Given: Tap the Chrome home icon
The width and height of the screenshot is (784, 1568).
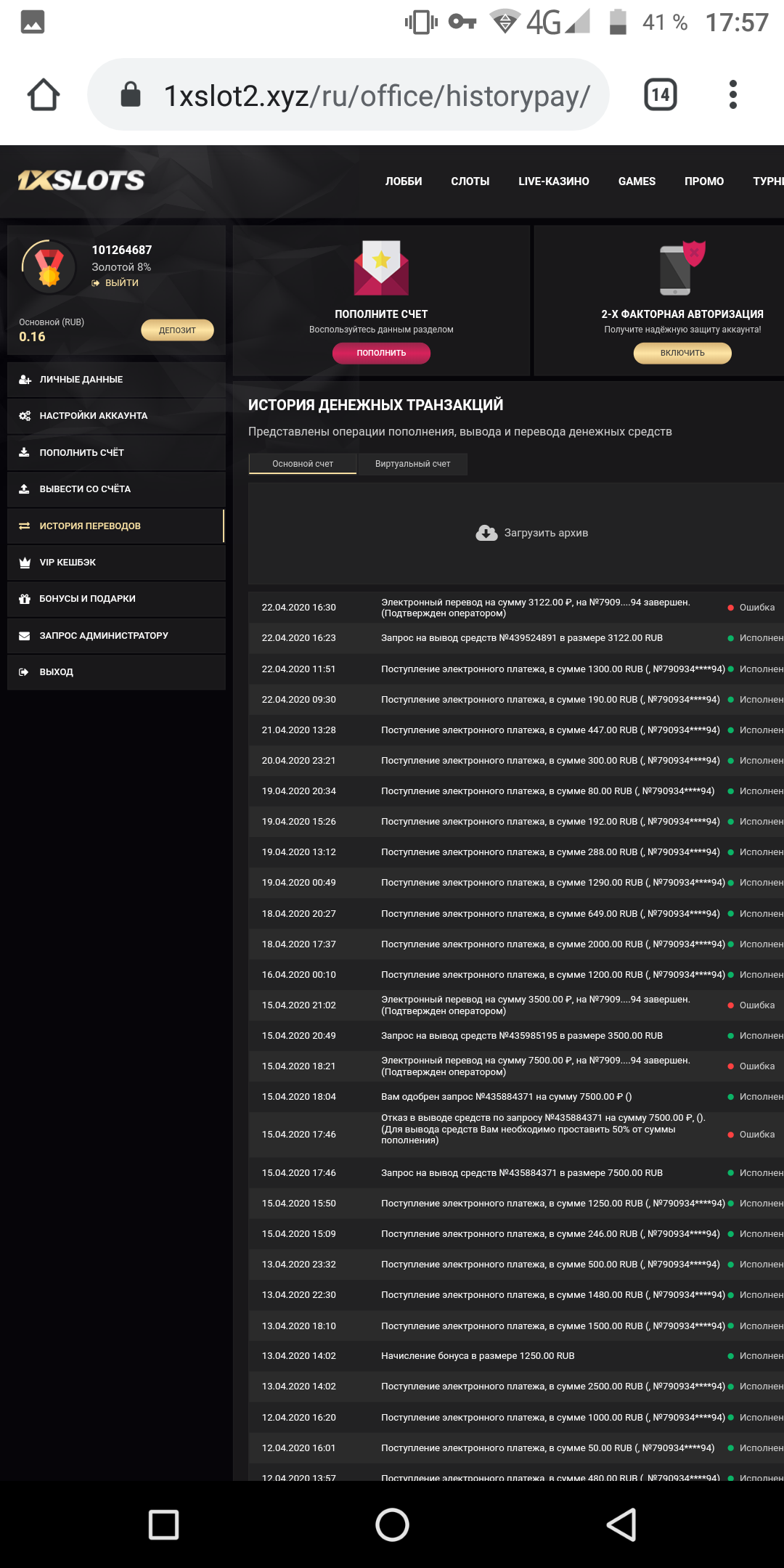Looking at the screenshot, I should tap(44, 95).
